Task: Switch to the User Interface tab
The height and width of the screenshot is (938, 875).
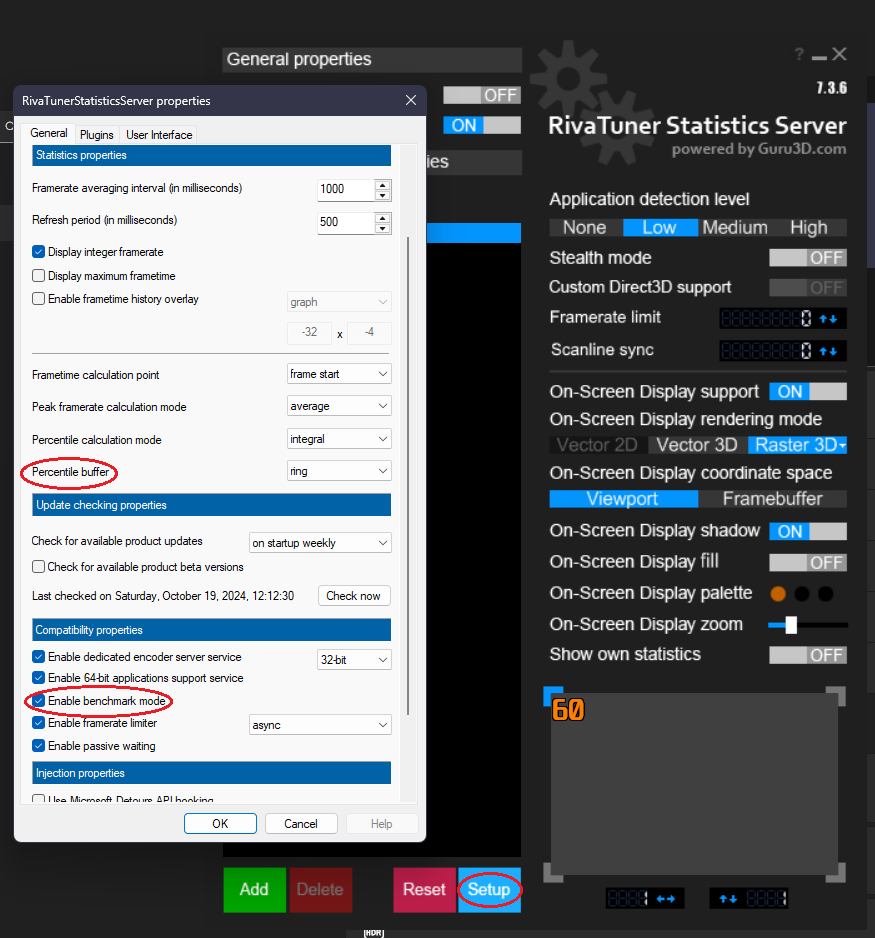Action: [159, 135]
